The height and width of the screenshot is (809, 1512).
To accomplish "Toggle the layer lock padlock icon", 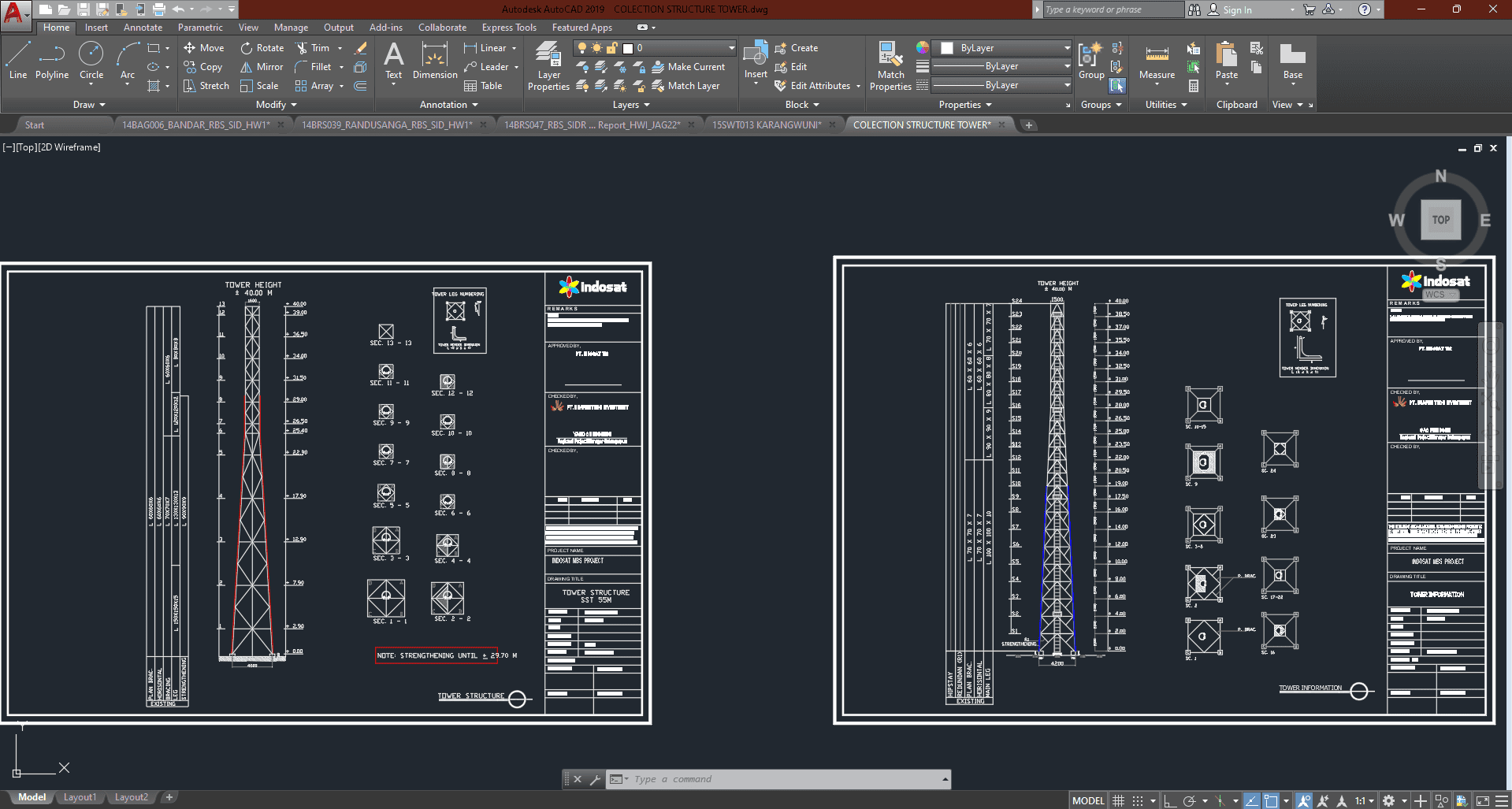I will 611,48.
